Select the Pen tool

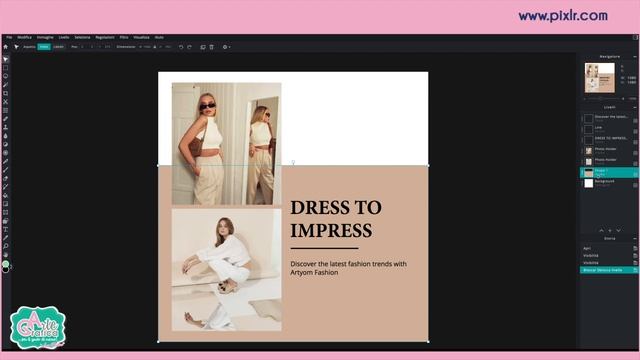pos(5,162)
